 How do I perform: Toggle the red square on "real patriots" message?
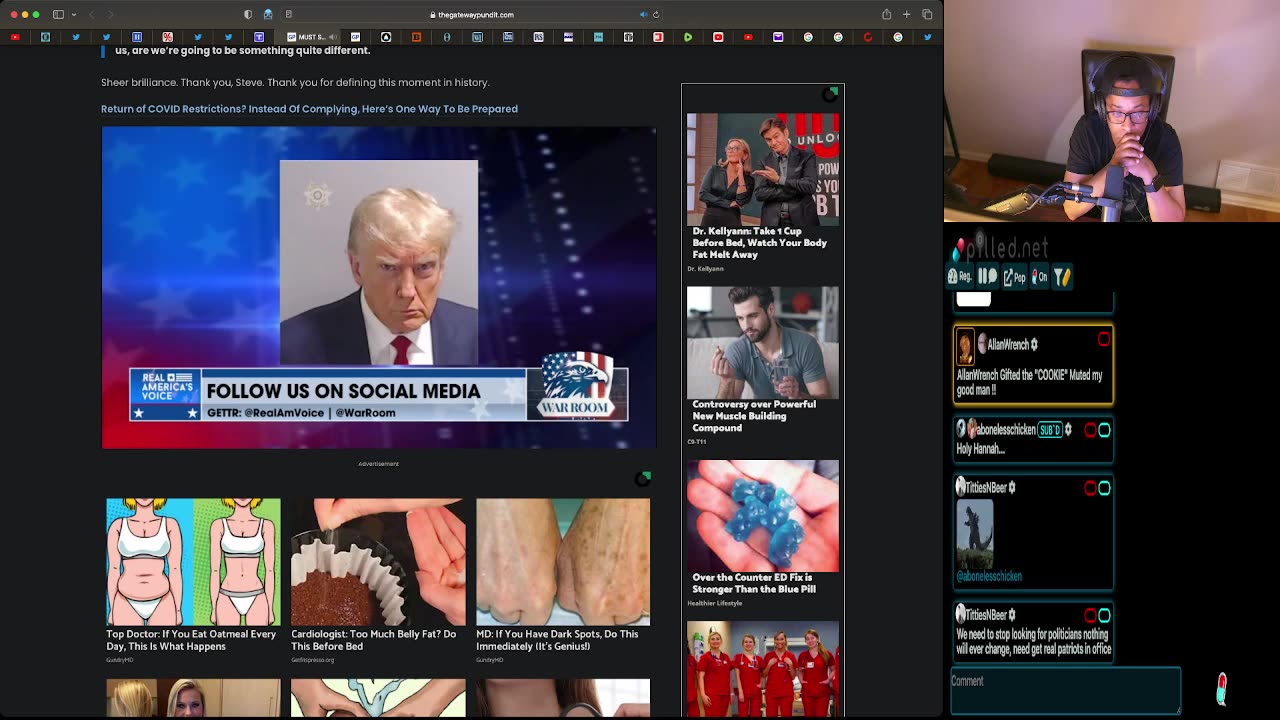1090,615
